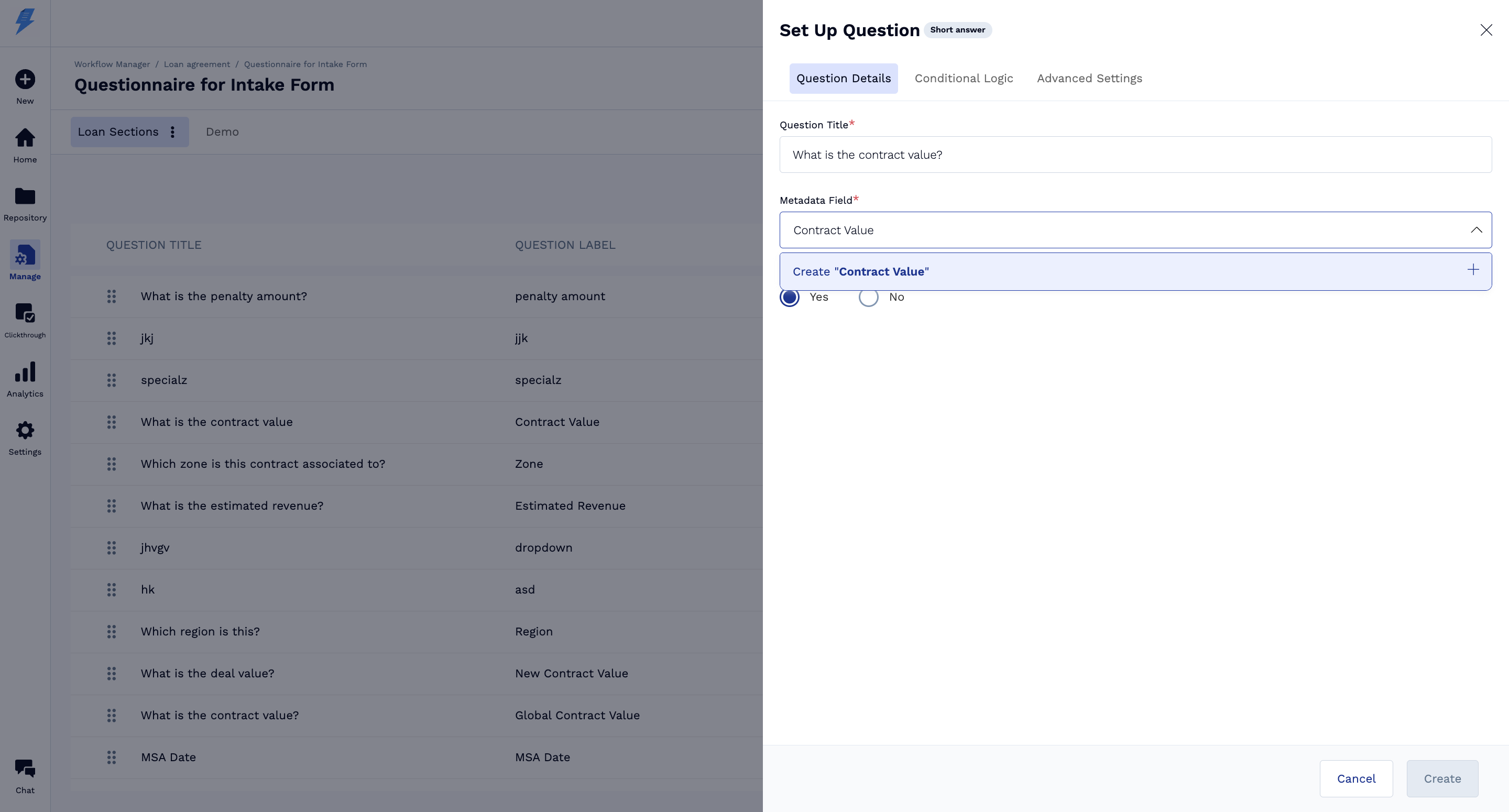
Task: Select the No radio button
Action: click(868, 297)
